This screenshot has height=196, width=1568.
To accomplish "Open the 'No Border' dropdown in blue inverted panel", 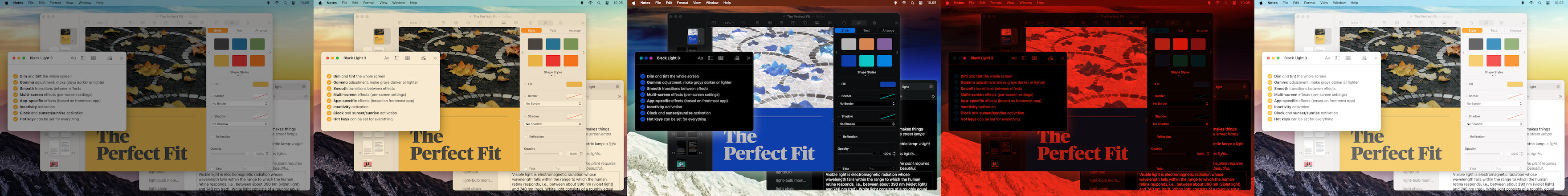I will [x=867, y=103].
